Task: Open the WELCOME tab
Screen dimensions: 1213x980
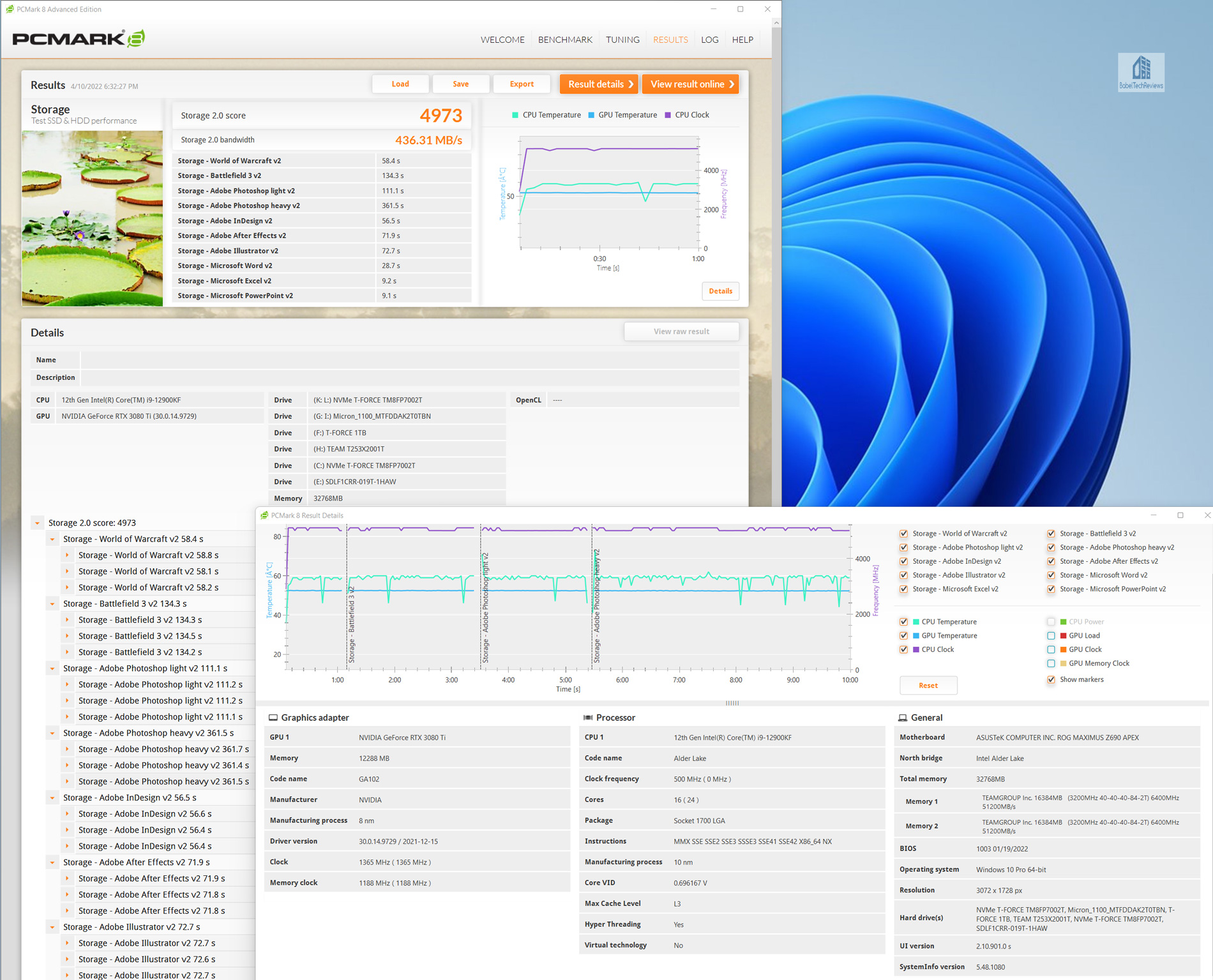Action: pyautogui.click(x=502, y=40)
